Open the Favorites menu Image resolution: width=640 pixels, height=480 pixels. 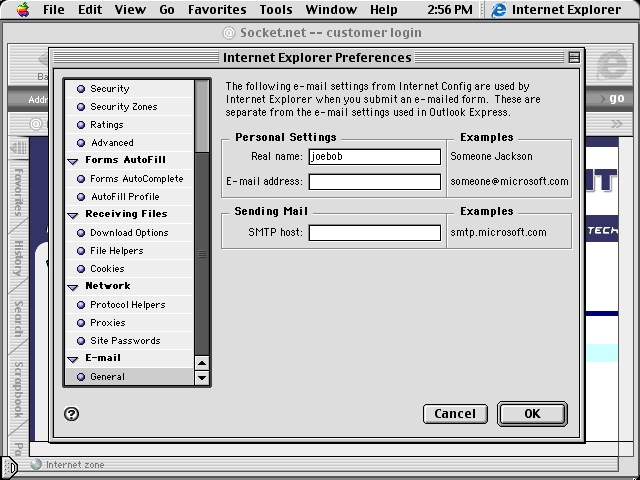[x=217, y=9]
